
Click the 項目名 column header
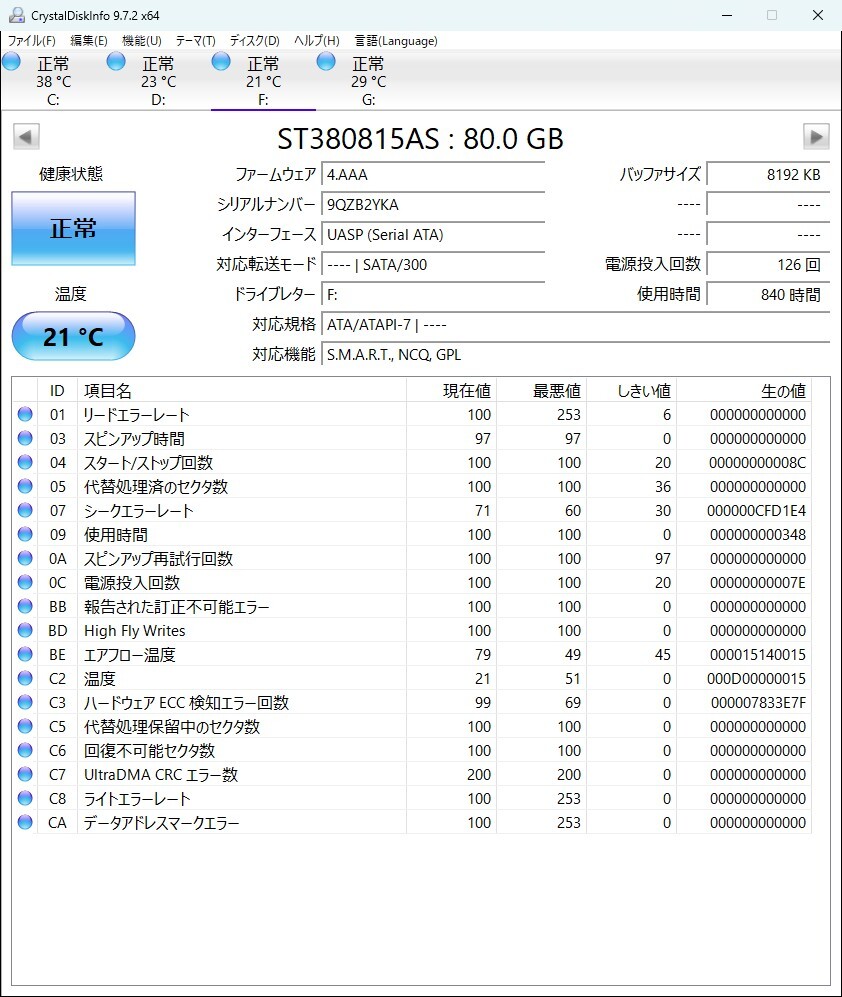pyautogui.click(x=242, y=390)
